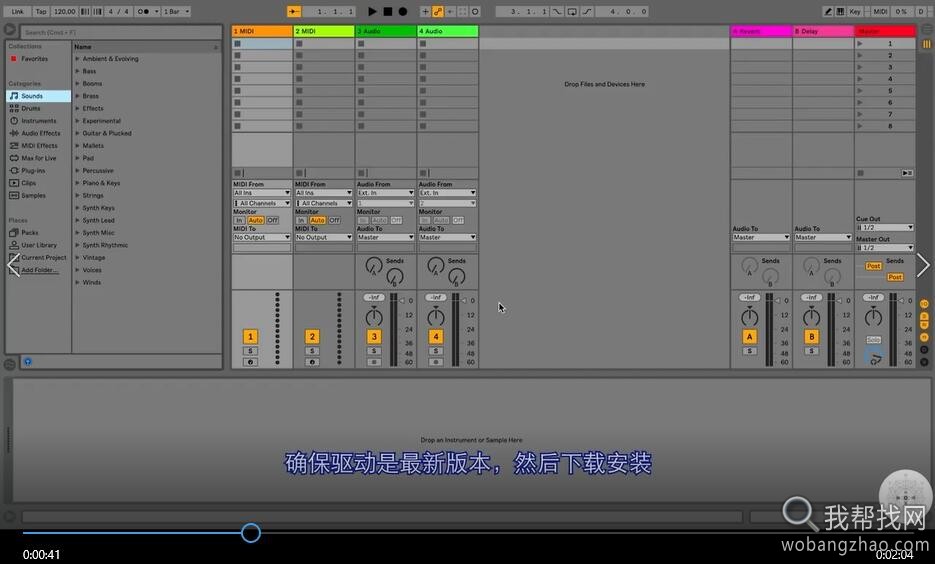
Task: Select the Master track header
Action: (x=885, y=31)
